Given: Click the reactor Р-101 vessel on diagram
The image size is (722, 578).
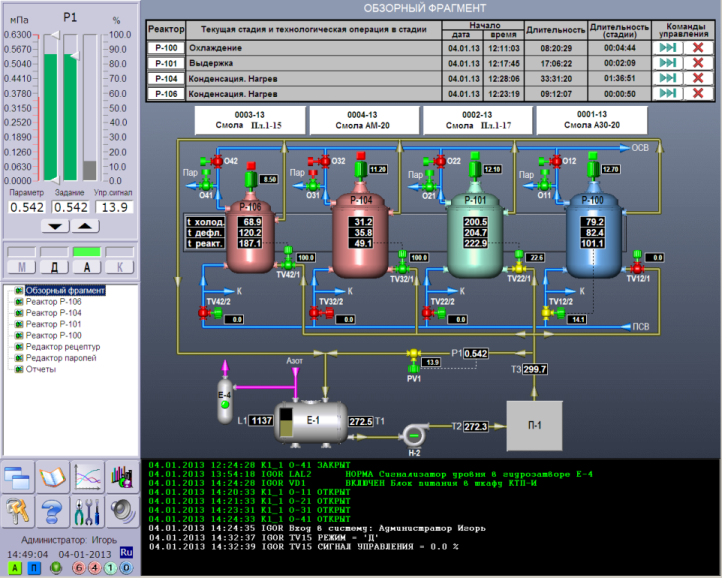Looking at the screenshot, I should click(x=476, y=235).
